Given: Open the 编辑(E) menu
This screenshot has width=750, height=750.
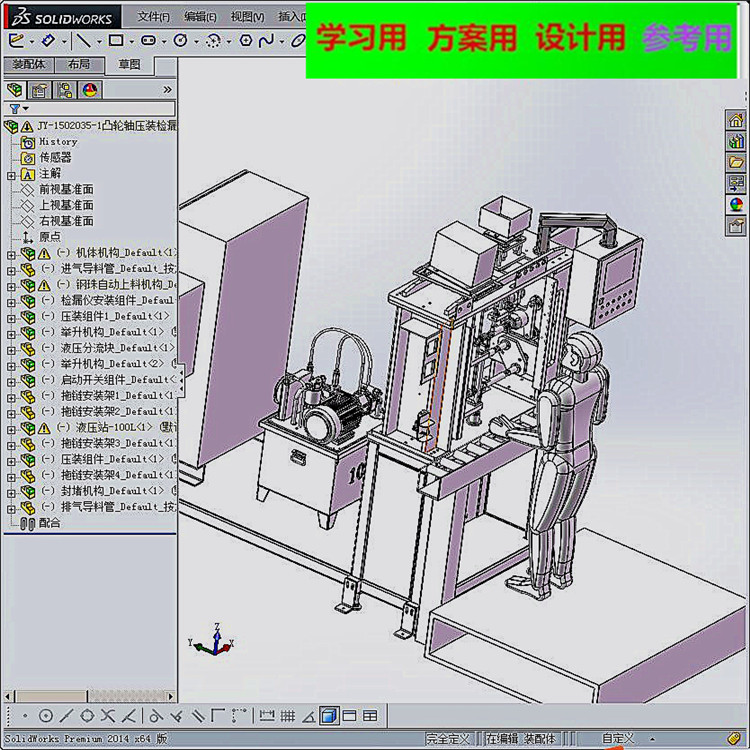Looking at the screenshot, I should (x=200, y=17).
